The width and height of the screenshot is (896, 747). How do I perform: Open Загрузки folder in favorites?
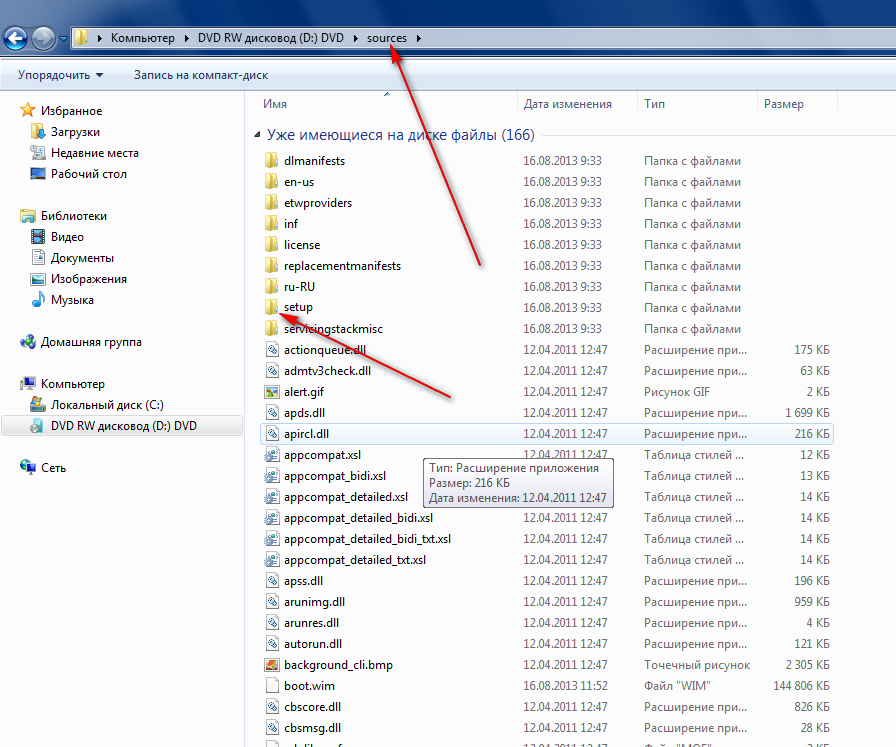(x=76, y=132)
